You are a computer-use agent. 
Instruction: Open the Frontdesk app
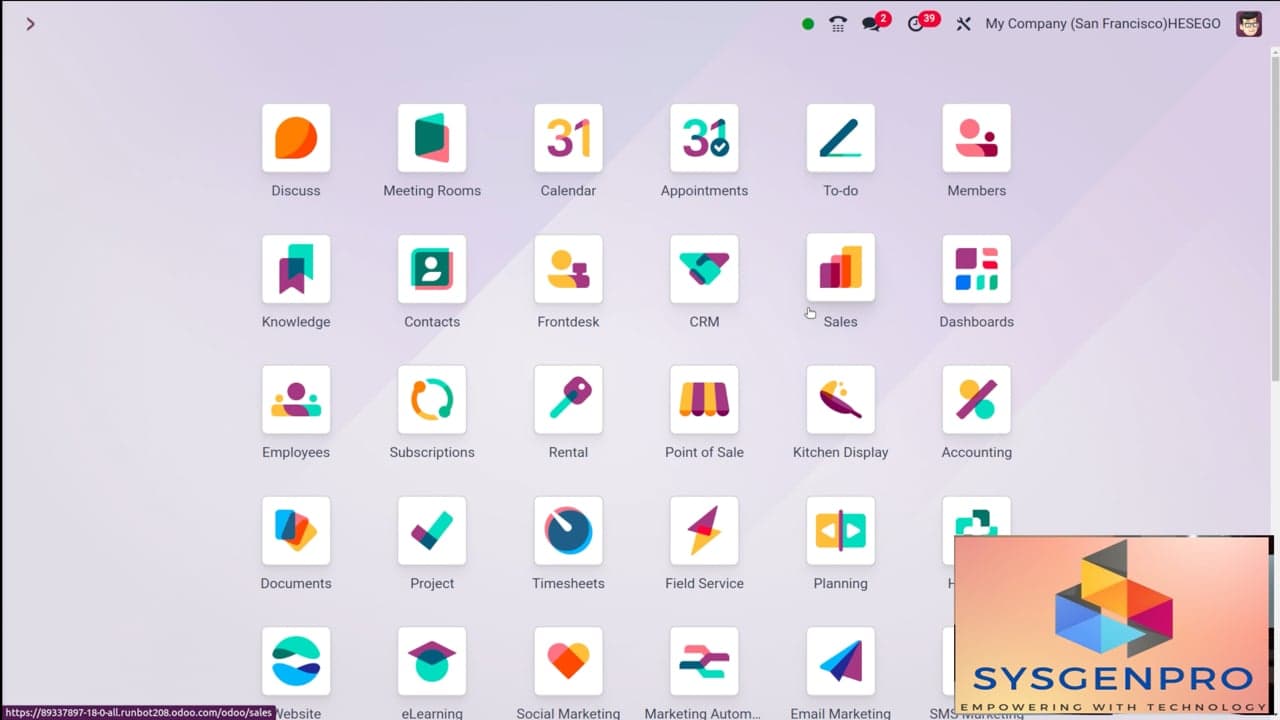(568, 269)
